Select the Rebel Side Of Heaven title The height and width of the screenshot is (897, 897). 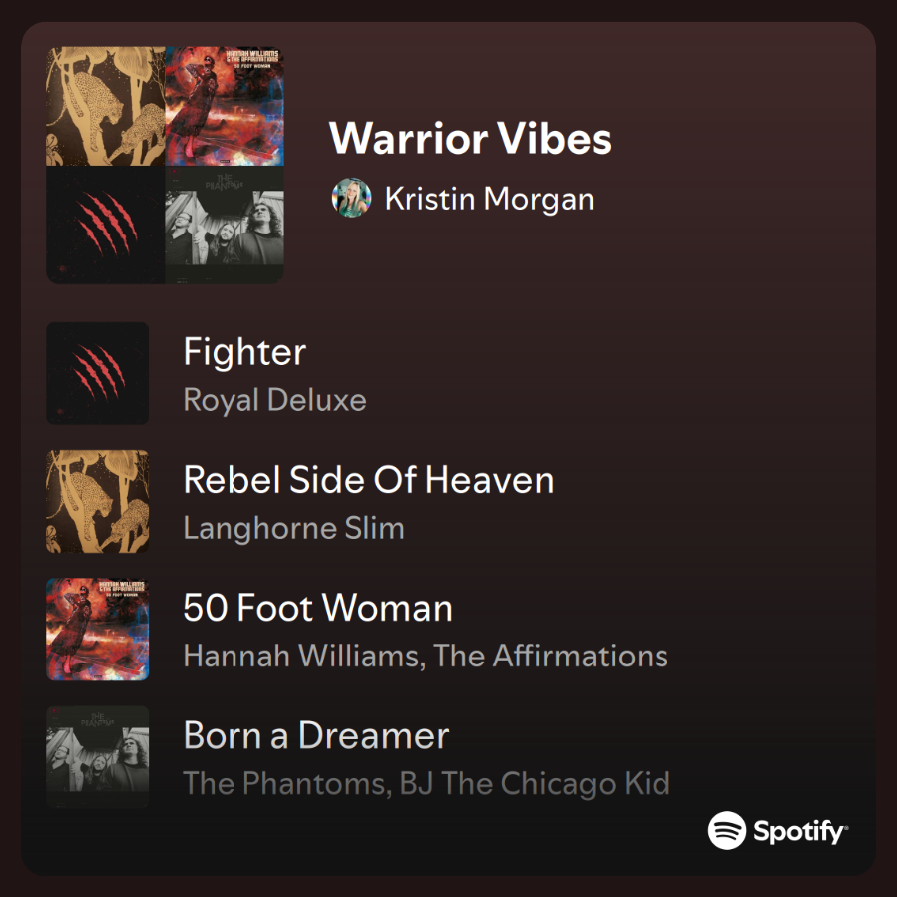point(369,479)
